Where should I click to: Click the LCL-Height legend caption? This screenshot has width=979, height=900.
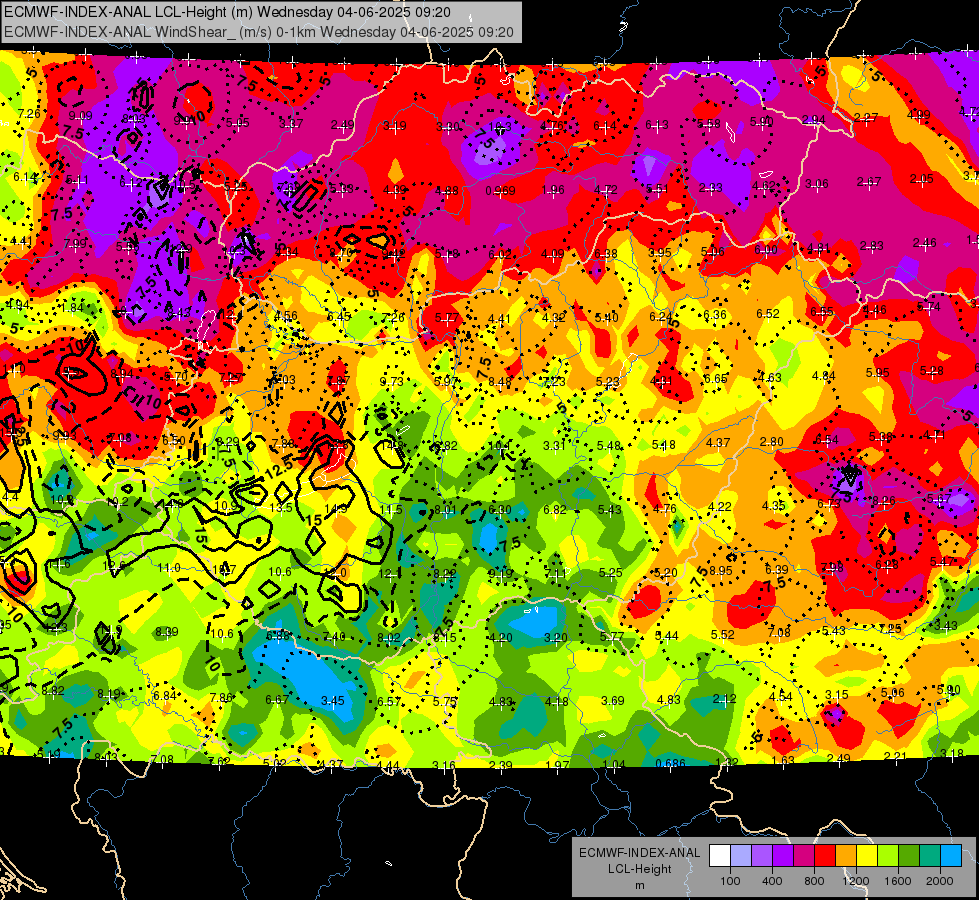pos(639,869)
